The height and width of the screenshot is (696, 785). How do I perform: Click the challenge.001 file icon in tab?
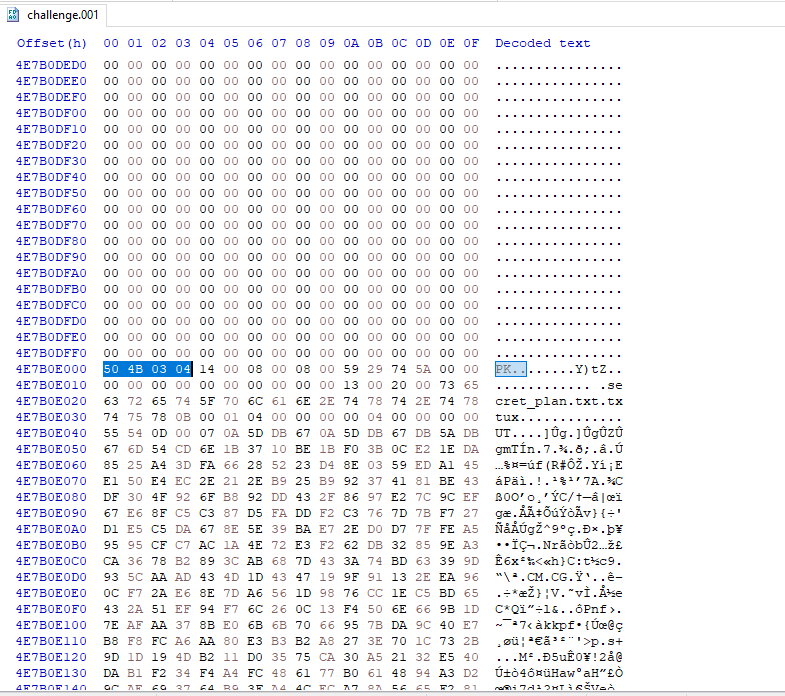coord(13,15)
